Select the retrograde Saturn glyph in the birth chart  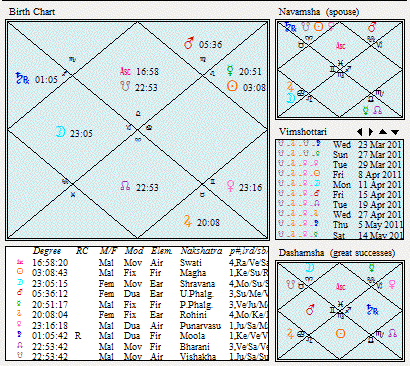[22, 78]
